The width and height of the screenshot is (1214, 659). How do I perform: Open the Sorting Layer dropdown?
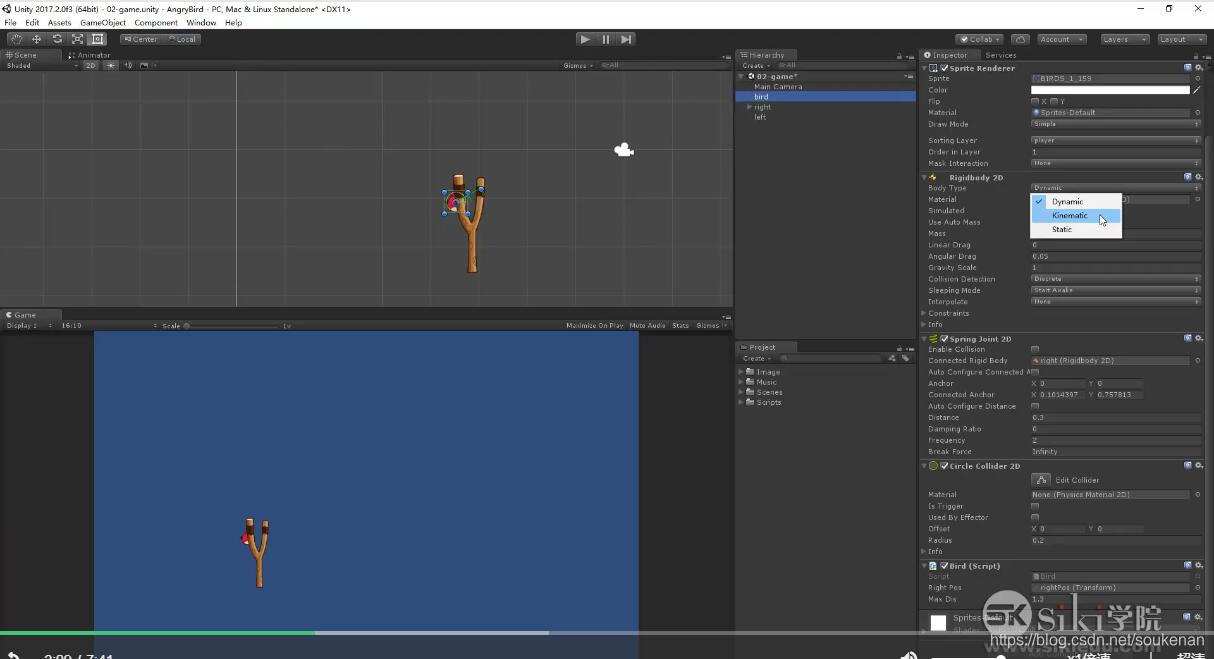(x=1116, y=140)
